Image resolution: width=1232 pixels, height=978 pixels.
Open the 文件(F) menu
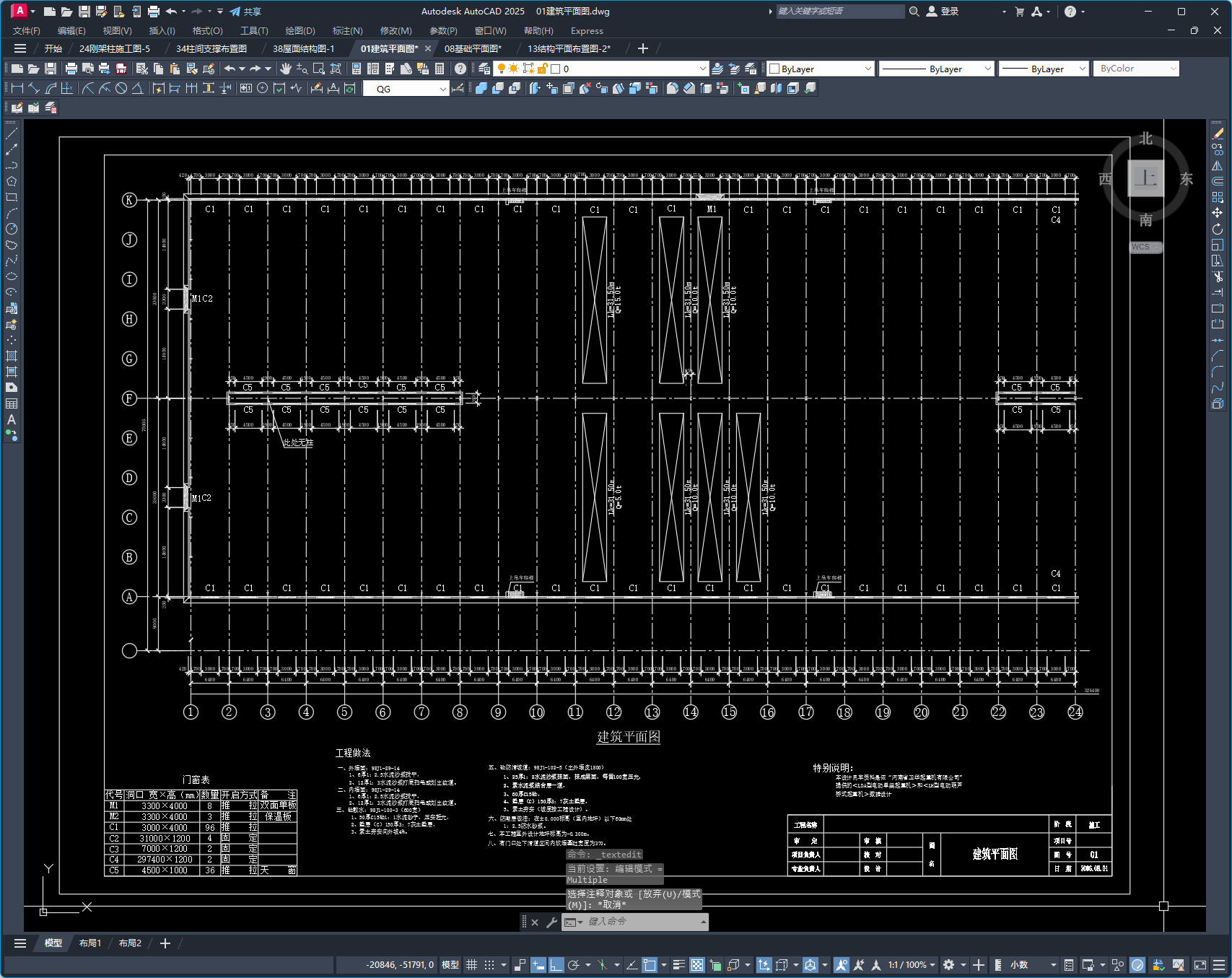27,31
